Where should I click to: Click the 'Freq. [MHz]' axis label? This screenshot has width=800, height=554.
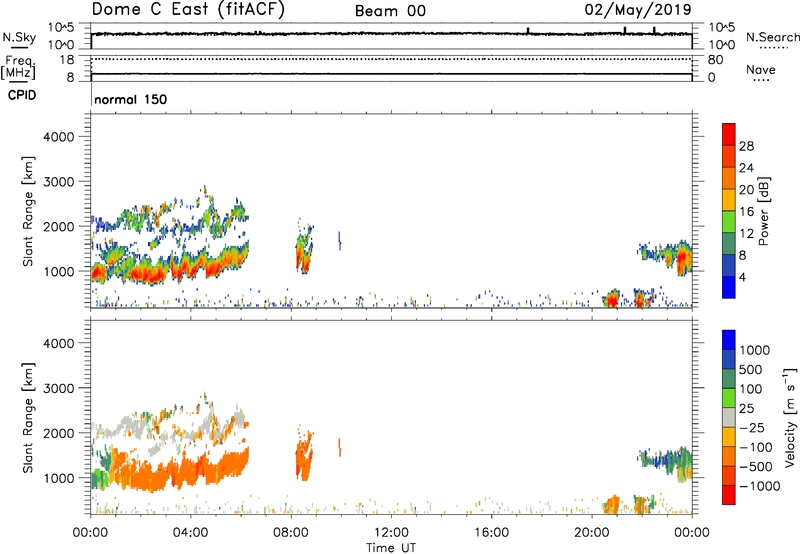pos(18,67)
